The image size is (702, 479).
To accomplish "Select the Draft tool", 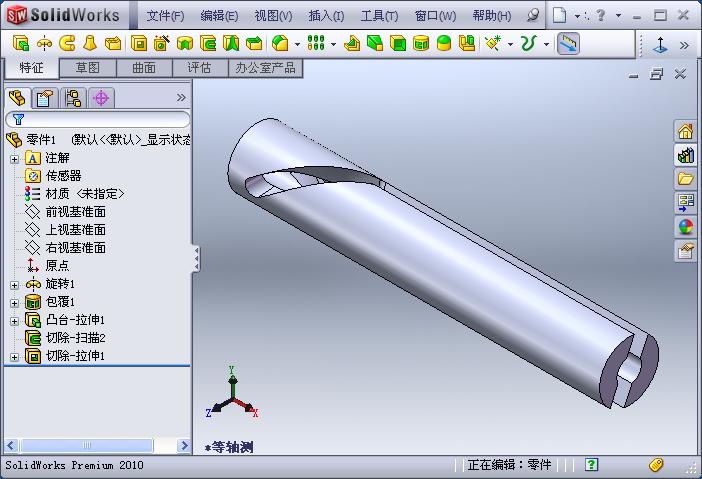I will [x=375, y=43].
